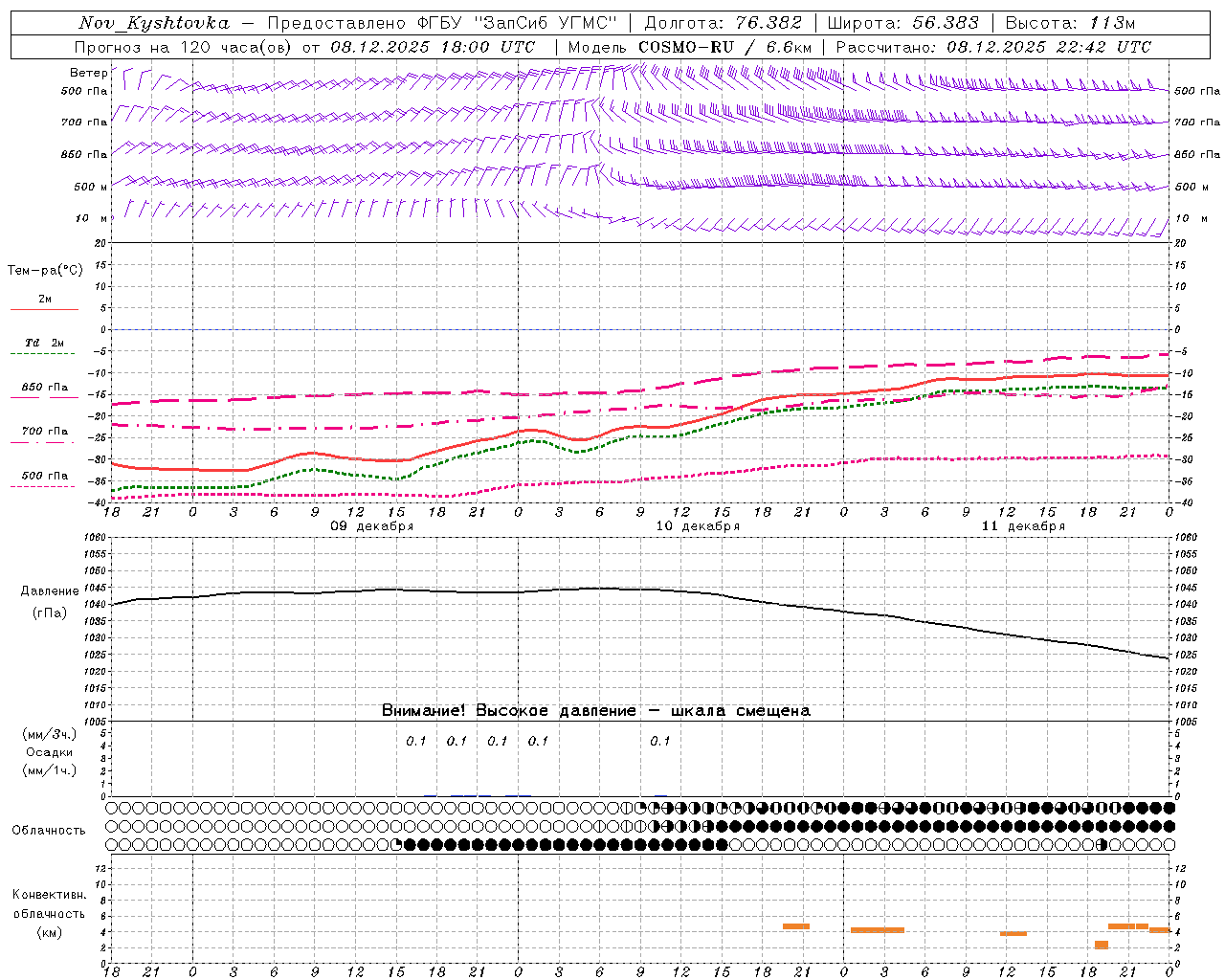Click the 'Конвективн.' convective cloud label
The height and width of the screenshot is (980, 1225).
click(50, 895)
